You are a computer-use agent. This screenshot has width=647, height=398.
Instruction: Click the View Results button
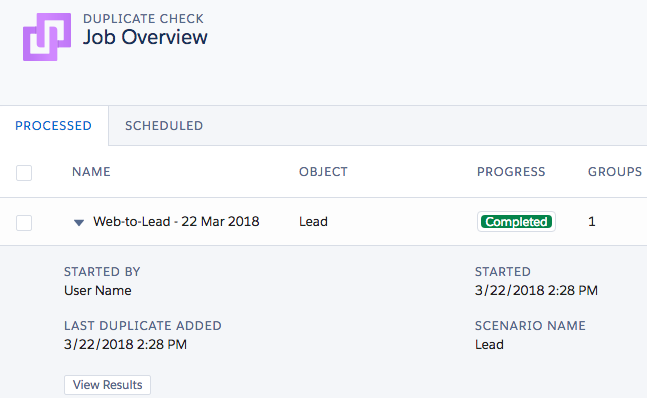point(107,385)
